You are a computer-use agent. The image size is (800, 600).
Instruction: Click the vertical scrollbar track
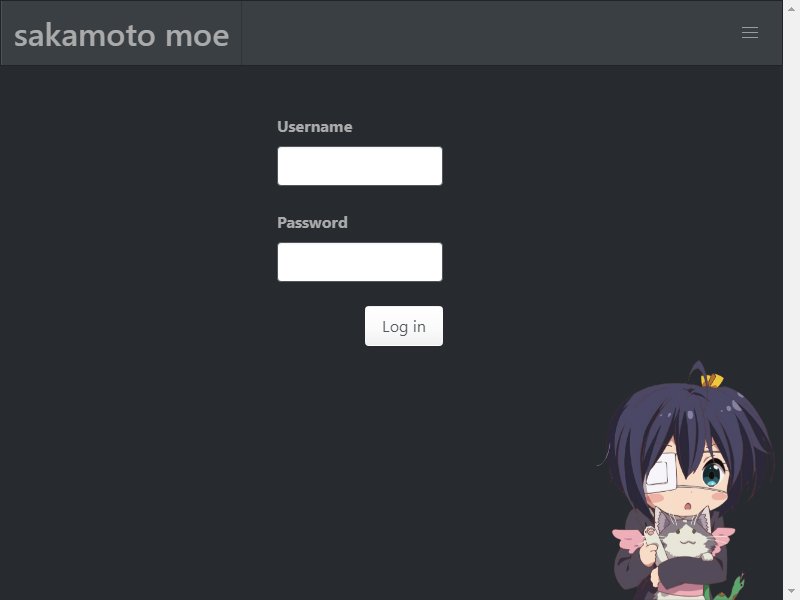coord(791,300)
